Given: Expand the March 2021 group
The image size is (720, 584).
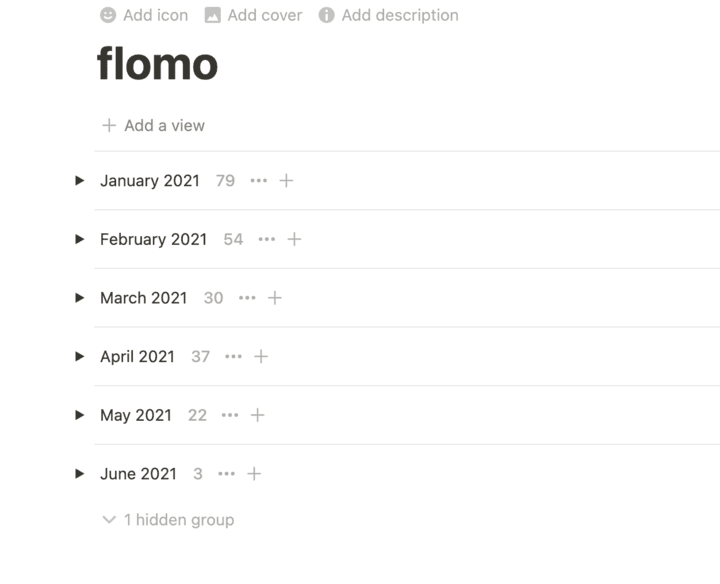Looking at the screenshot, I should pyautogui.click(x=80, y=298).
